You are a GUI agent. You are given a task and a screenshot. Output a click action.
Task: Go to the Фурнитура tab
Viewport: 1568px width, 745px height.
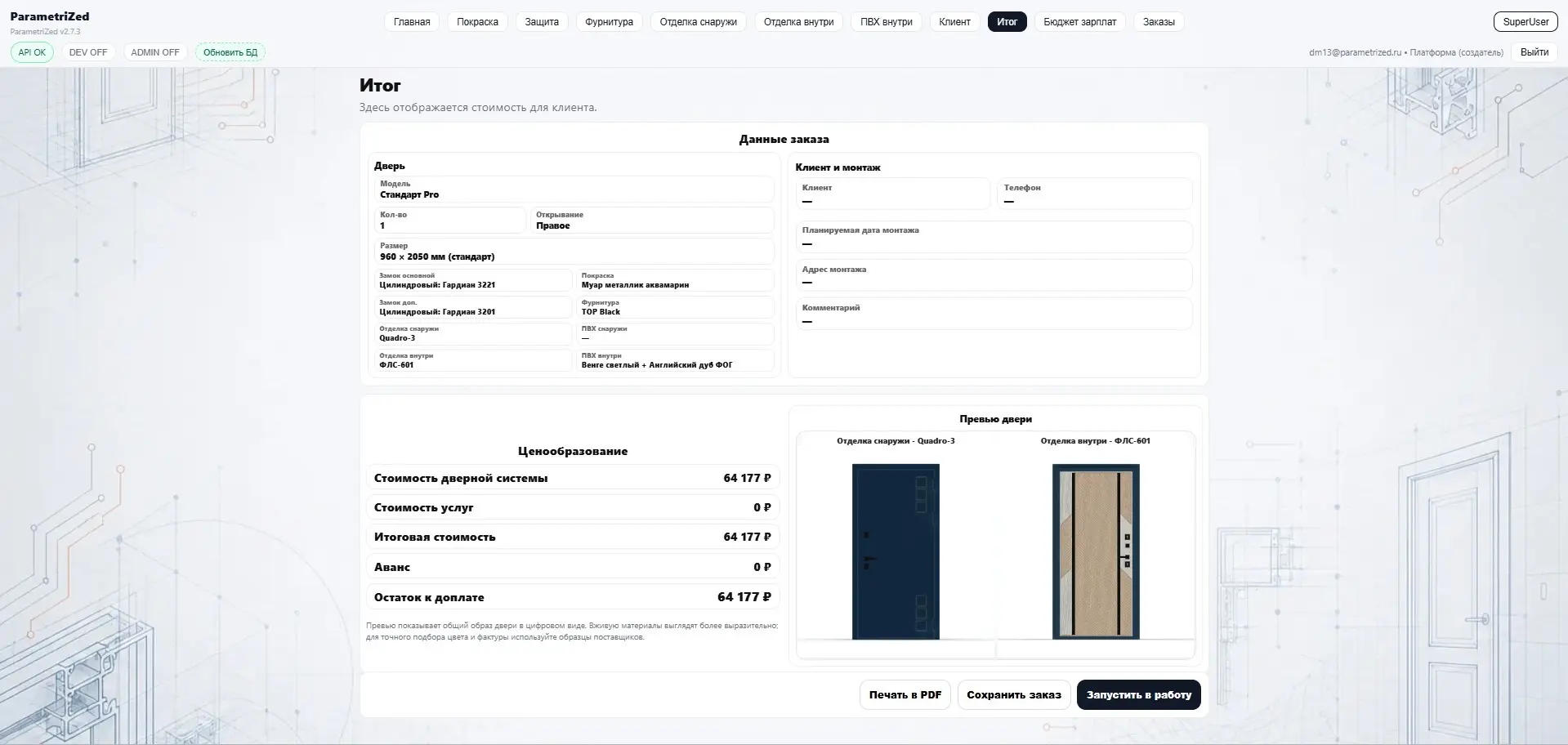pos(609,22)
